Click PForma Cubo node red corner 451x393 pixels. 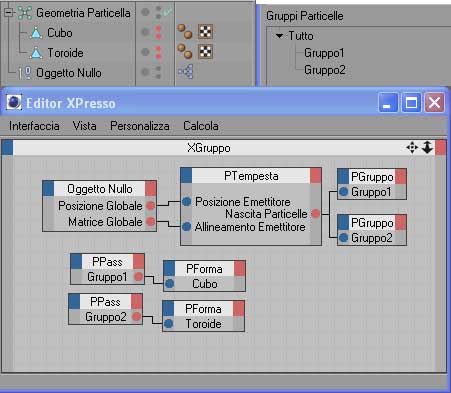coord(240,269)
